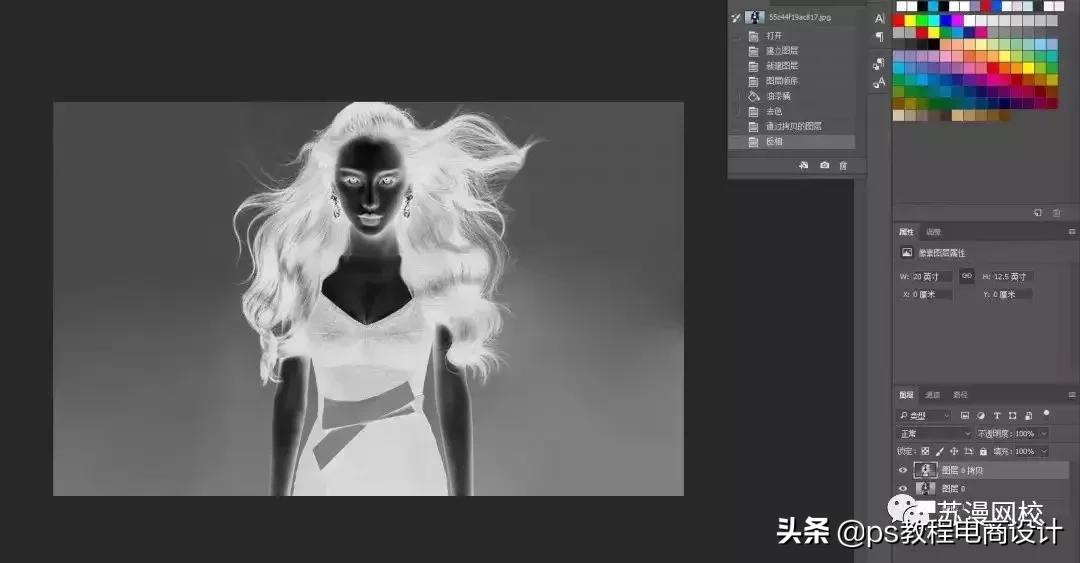Lock all layer attributes

(x=984, y=451)
